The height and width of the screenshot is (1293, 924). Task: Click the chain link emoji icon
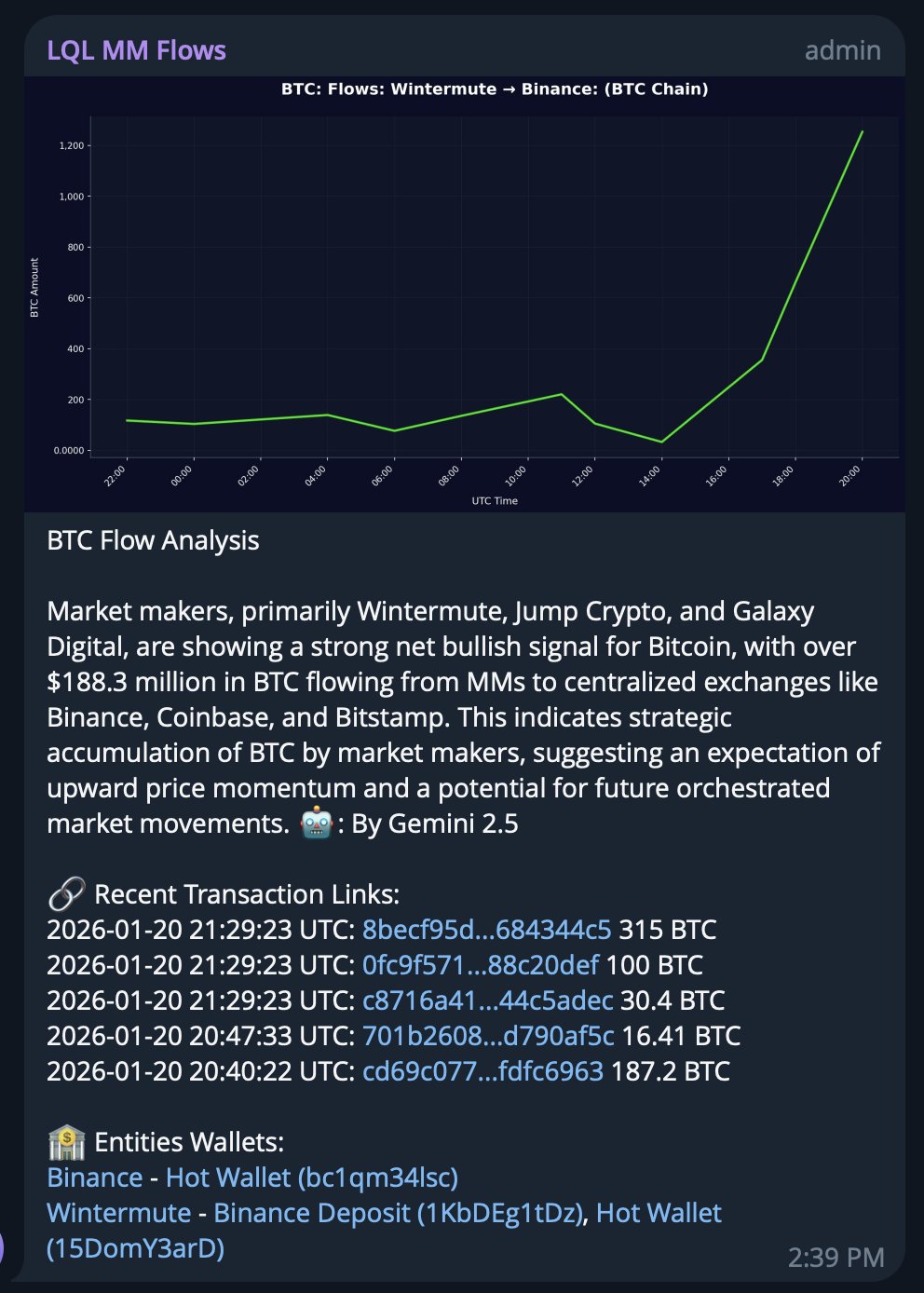tap(66, 894)
